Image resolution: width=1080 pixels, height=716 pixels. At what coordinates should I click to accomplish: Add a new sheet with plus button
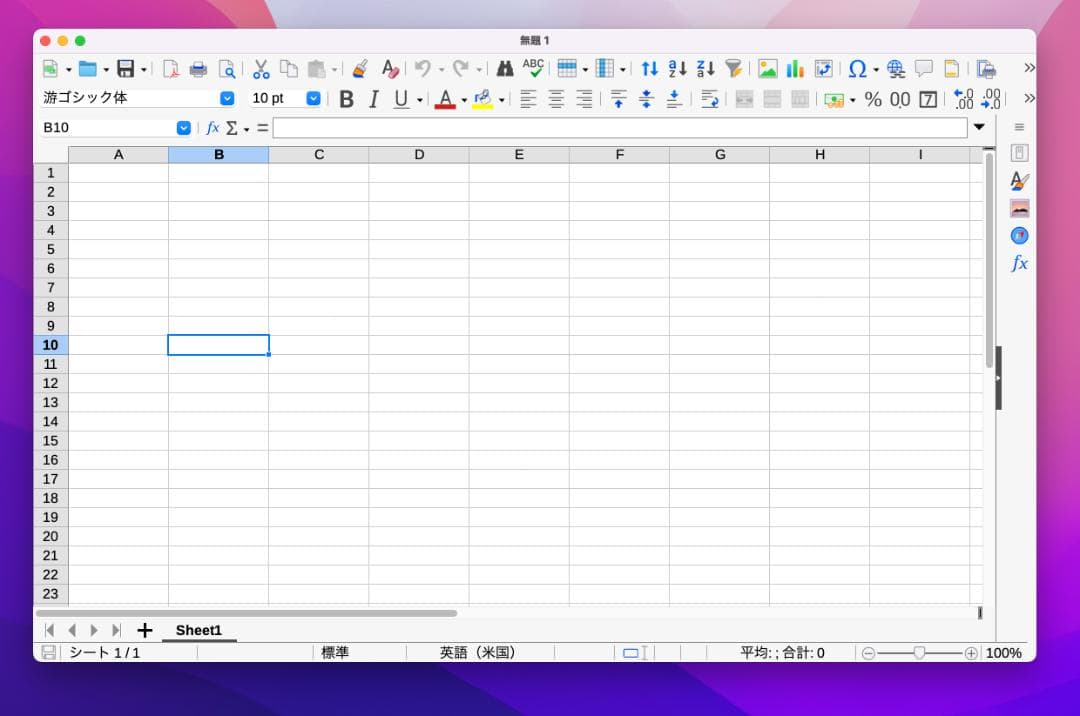tap(145, 630)
